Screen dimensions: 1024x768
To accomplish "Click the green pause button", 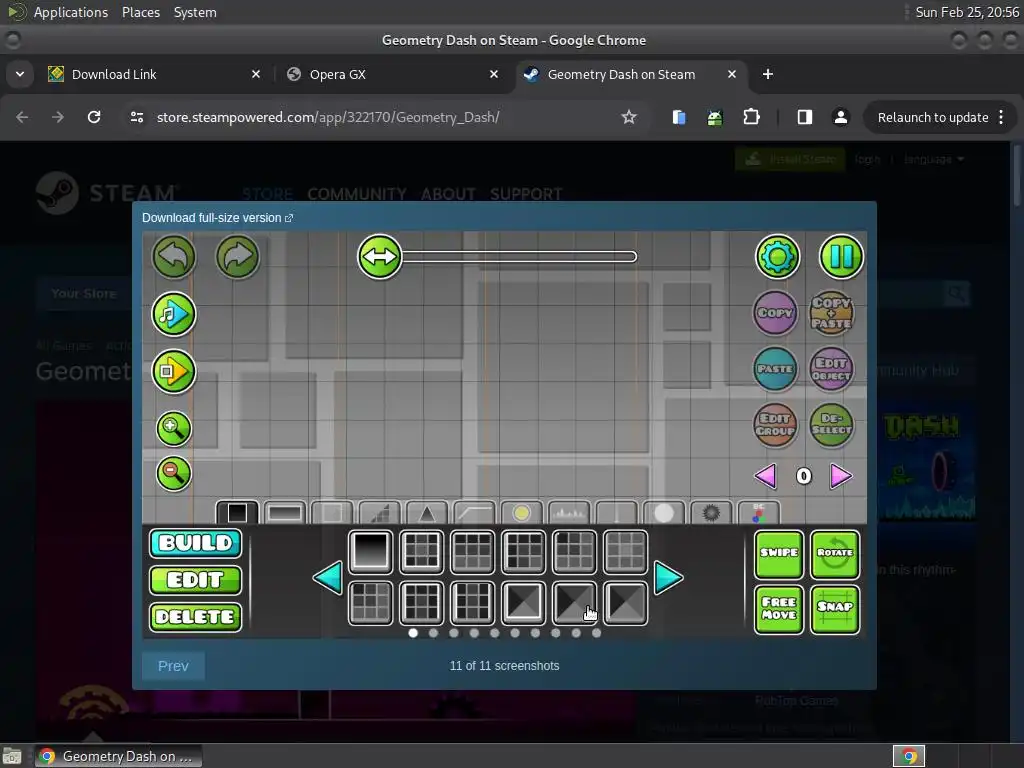I will 841,257.
